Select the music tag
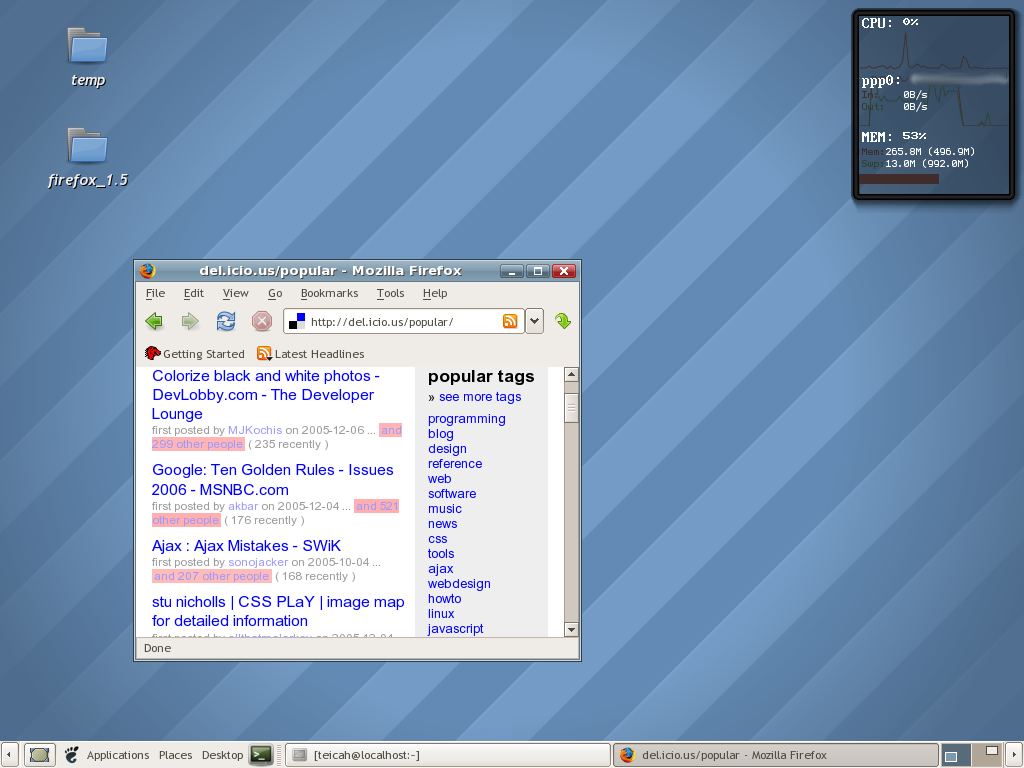This screenshot has width=1024, height=768. (x=445, y=509)
